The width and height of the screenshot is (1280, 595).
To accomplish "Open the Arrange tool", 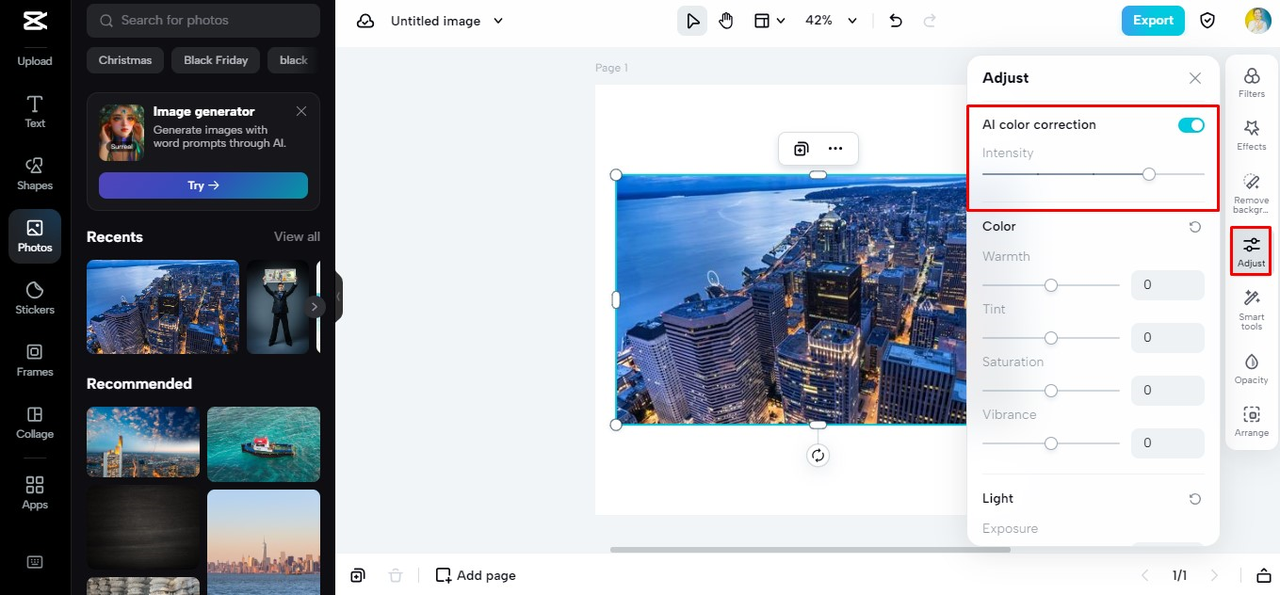I will 1251,421.
